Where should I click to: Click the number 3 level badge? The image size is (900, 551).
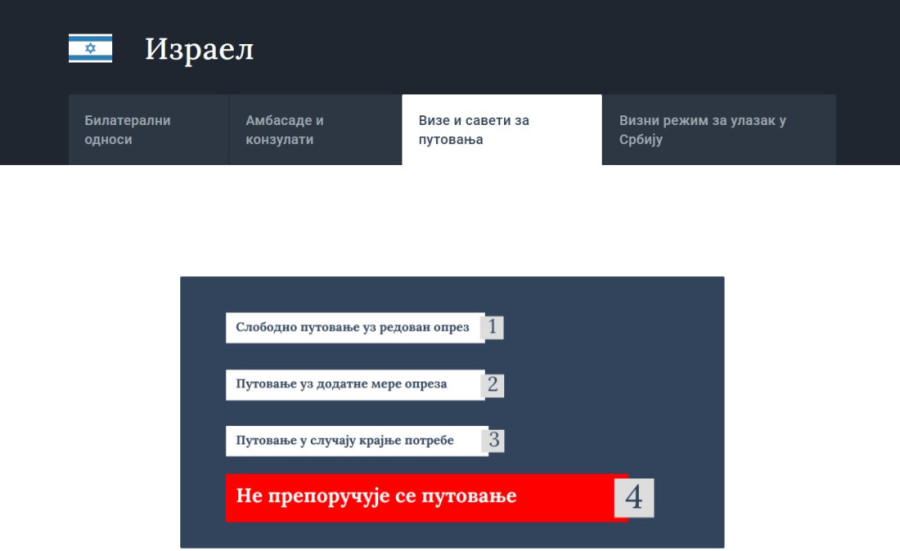coord(494,440)
